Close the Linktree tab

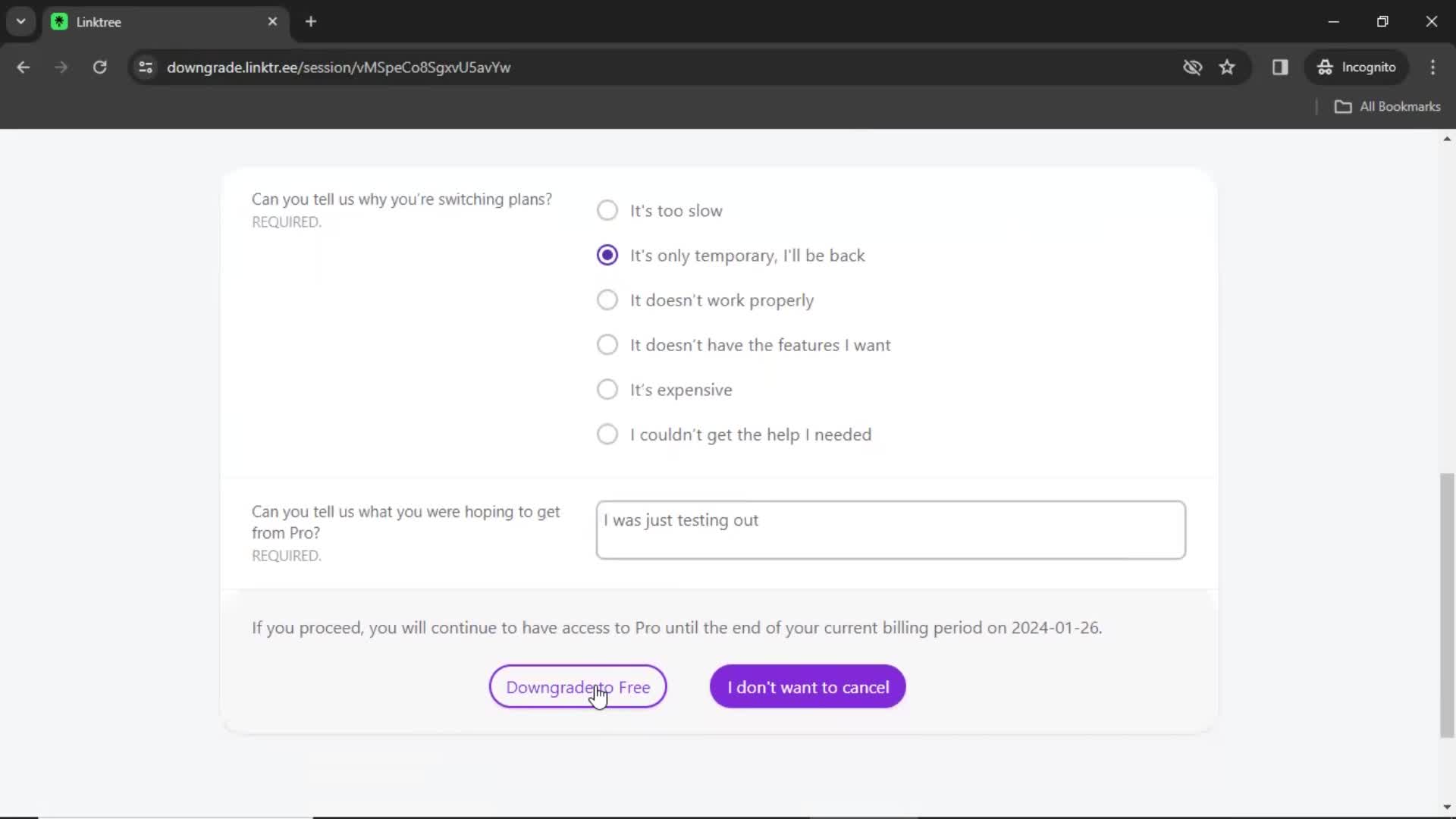[x=273, y=22]
